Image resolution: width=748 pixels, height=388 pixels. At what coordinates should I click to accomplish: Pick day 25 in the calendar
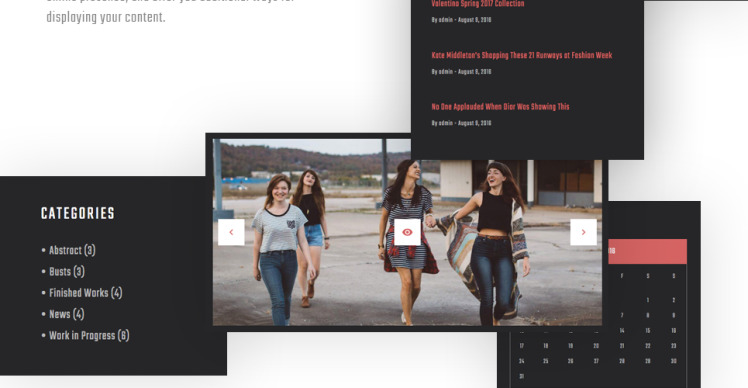pyautogui.click(x=545, y=361)
